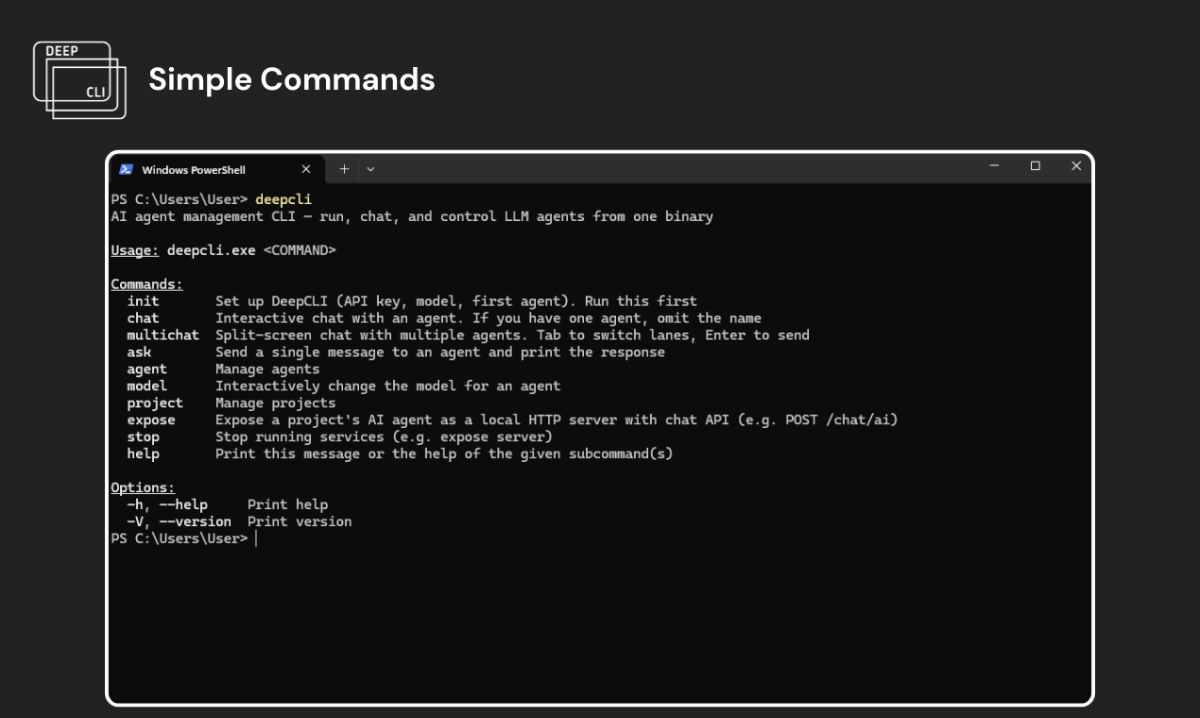The height and width of the screenshot is (718, 1200).
Task: Click the blinking cursor at the prompt
Action: pos(256,538)
